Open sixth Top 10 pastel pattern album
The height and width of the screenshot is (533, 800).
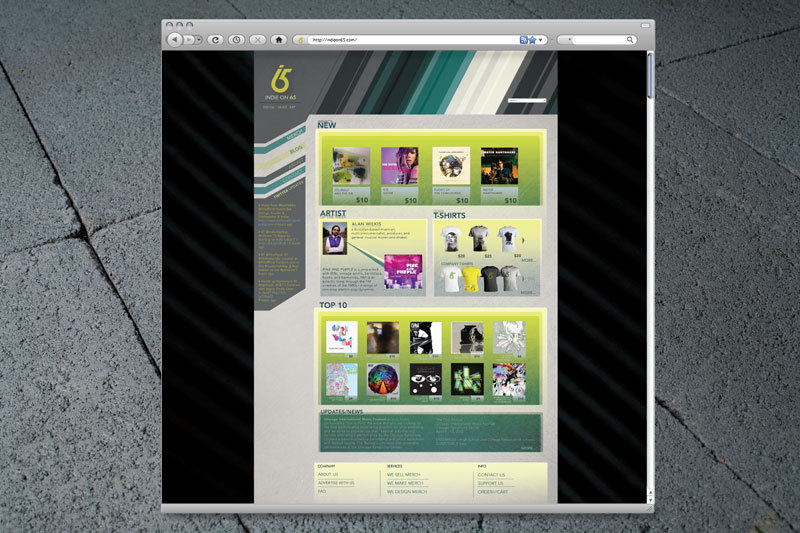pyautogui.click(x=341, y=379)
